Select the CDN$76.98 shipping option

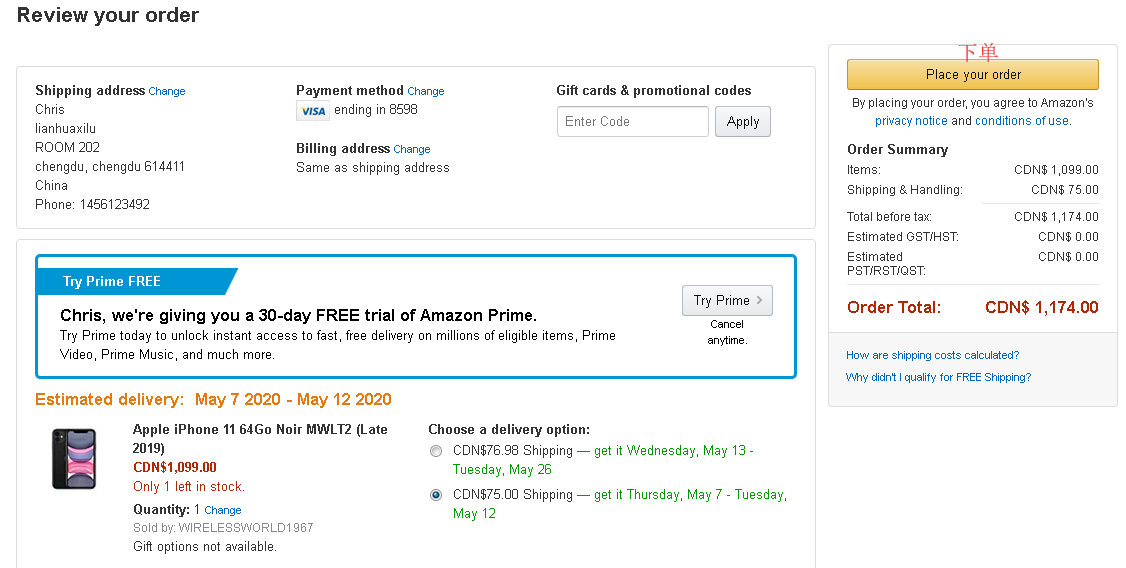click(x=436, y=451)
